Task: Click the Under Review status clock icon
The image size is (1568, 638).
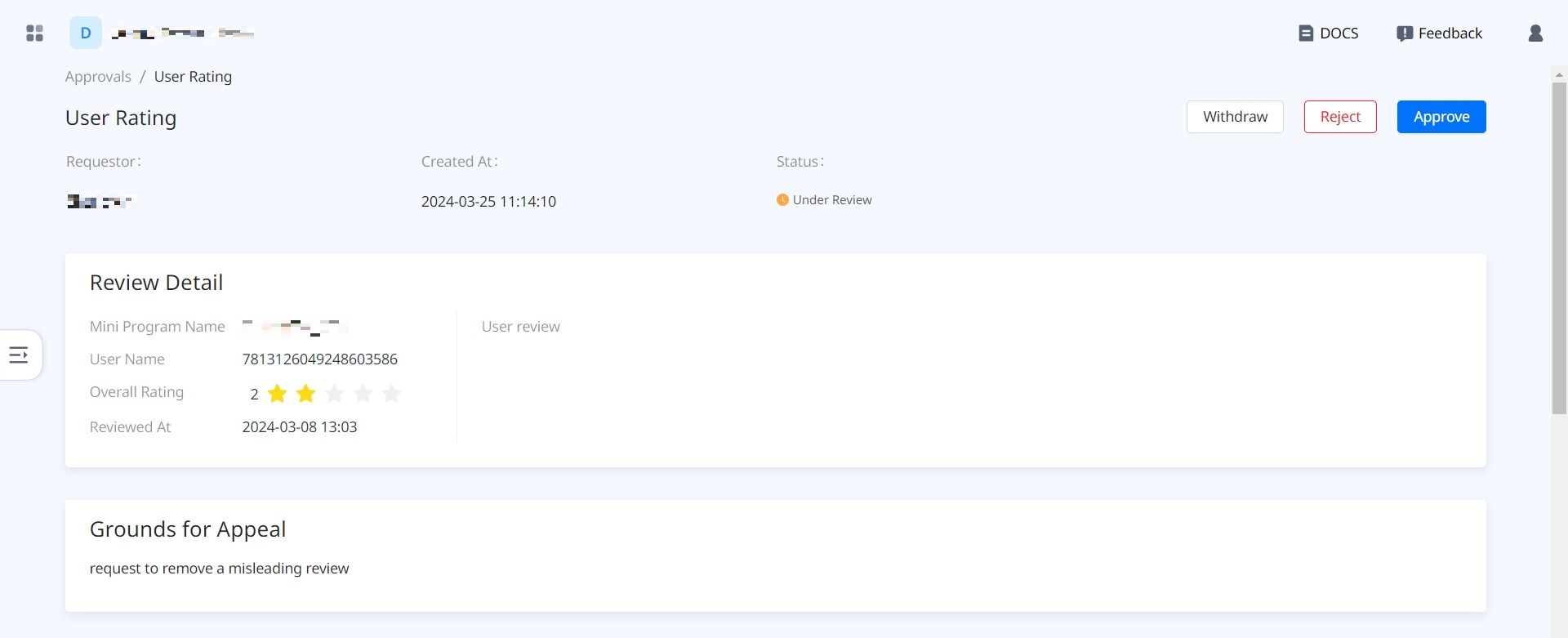Action: coord(782,200)
